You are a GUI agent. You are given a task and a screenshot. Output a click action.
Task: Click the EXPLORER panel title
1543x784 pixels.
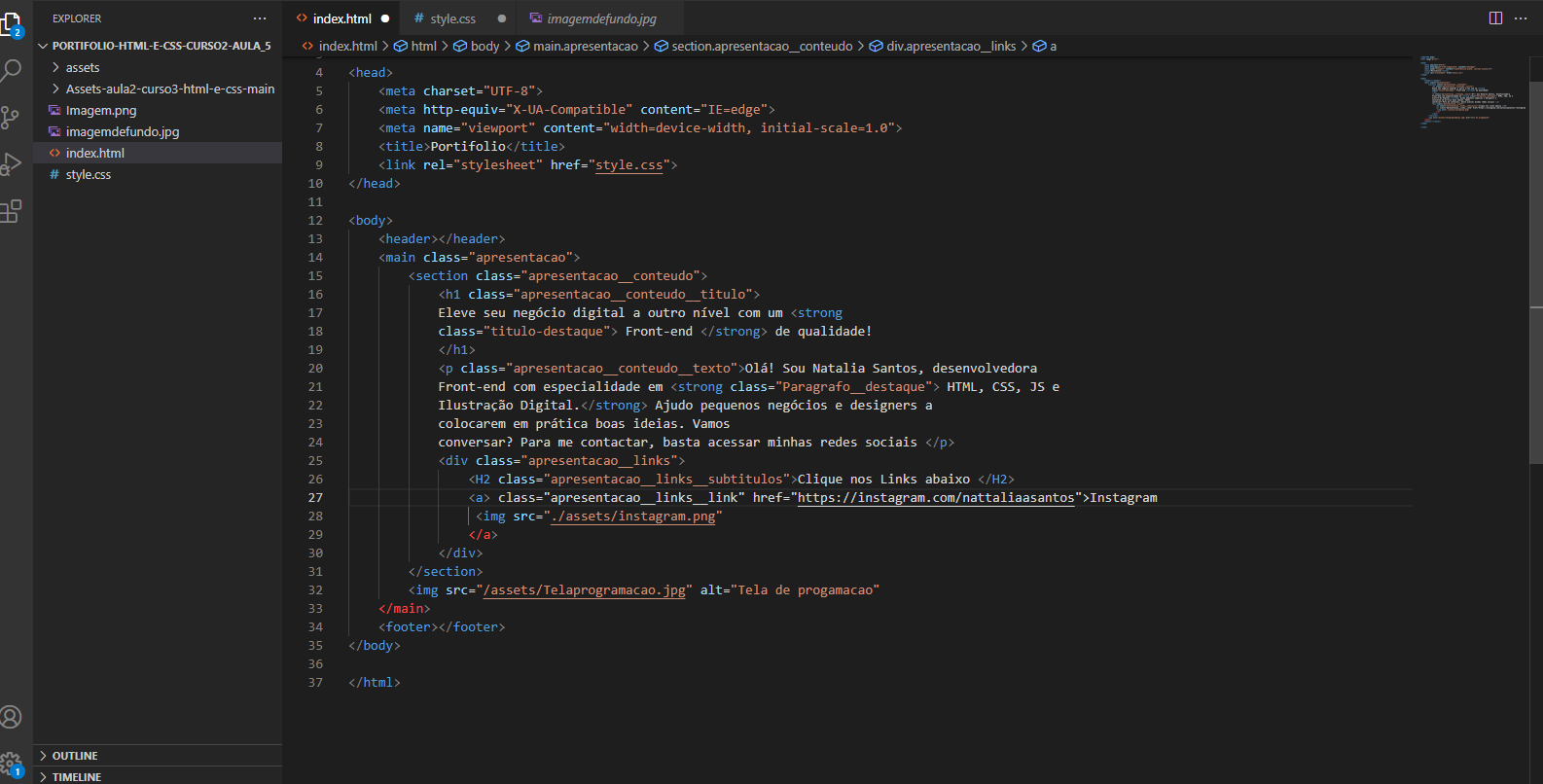[77, 18]
